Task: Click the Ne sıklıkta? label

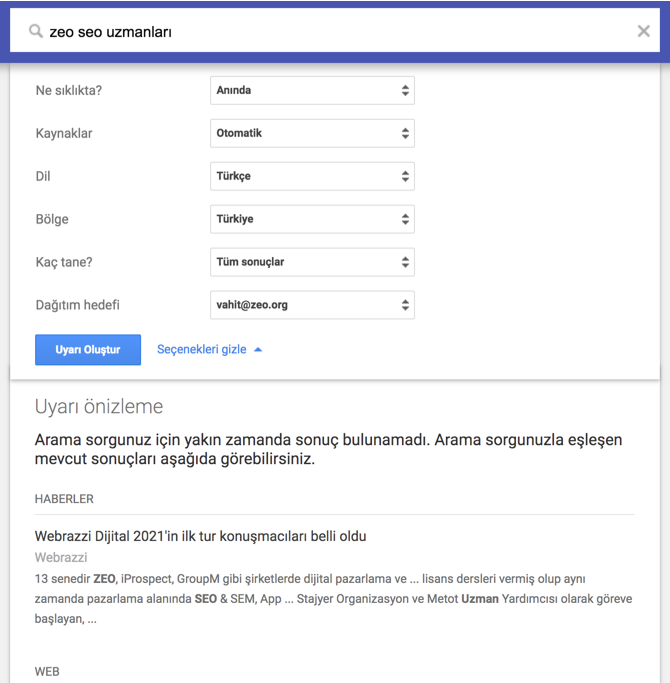Action: click(x=68, y=91)
